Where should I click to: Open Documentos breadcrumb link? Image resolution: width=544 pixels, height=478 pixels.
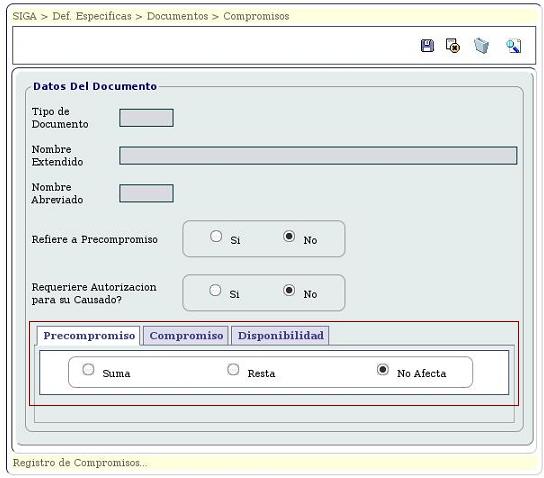[178, 16]
